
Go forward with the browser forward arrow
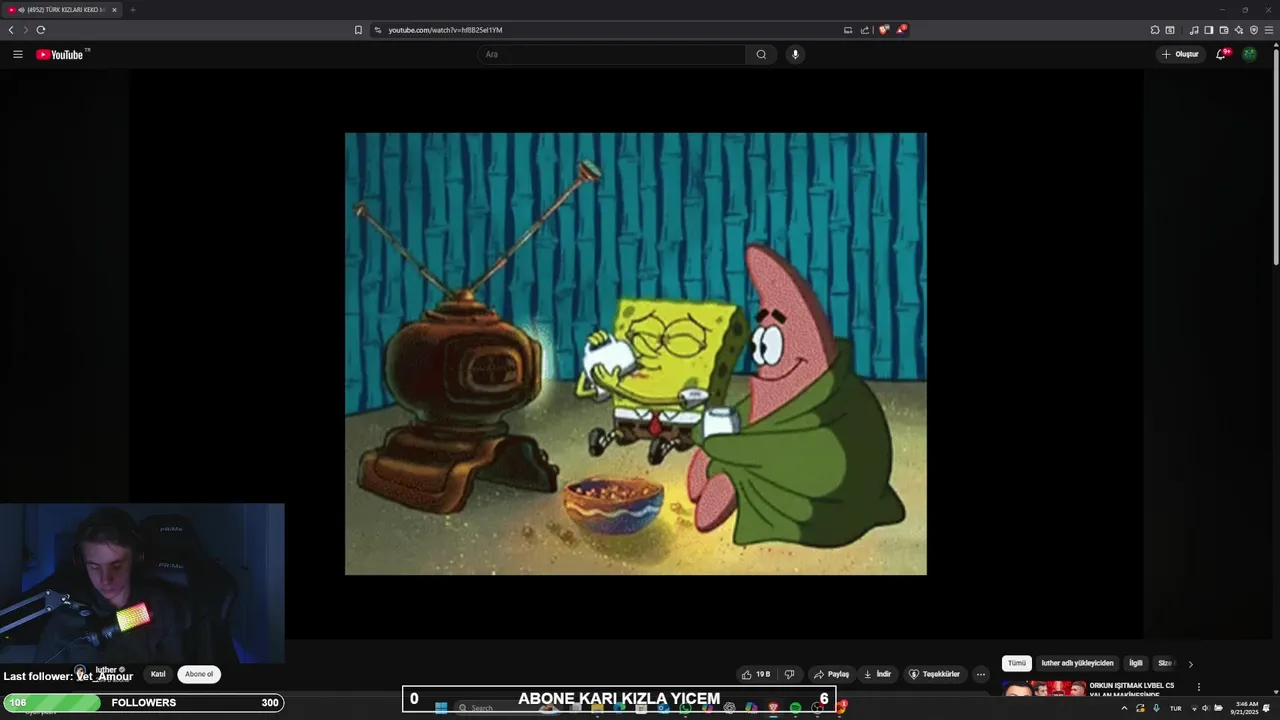(x=26, y=30)
